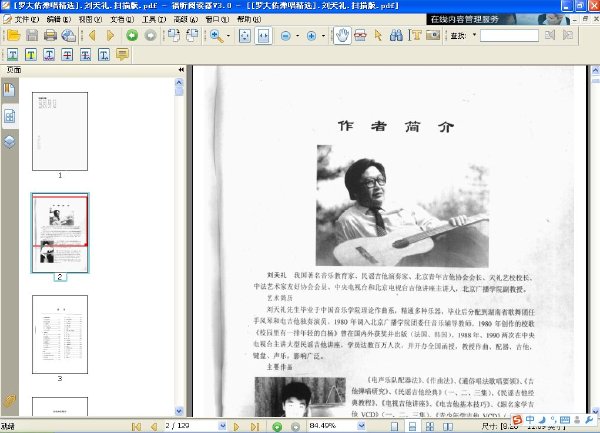Rotate page counterclockwise icon
The image size is (600, 433).
click(192, 36)
